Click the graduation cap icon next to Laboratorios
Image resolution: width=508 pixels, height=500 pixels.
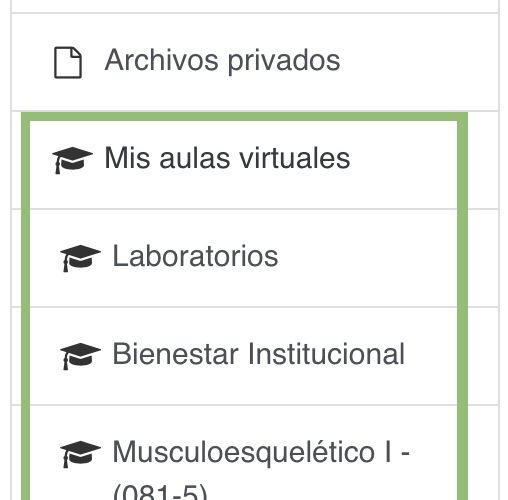tap(80, 258)
